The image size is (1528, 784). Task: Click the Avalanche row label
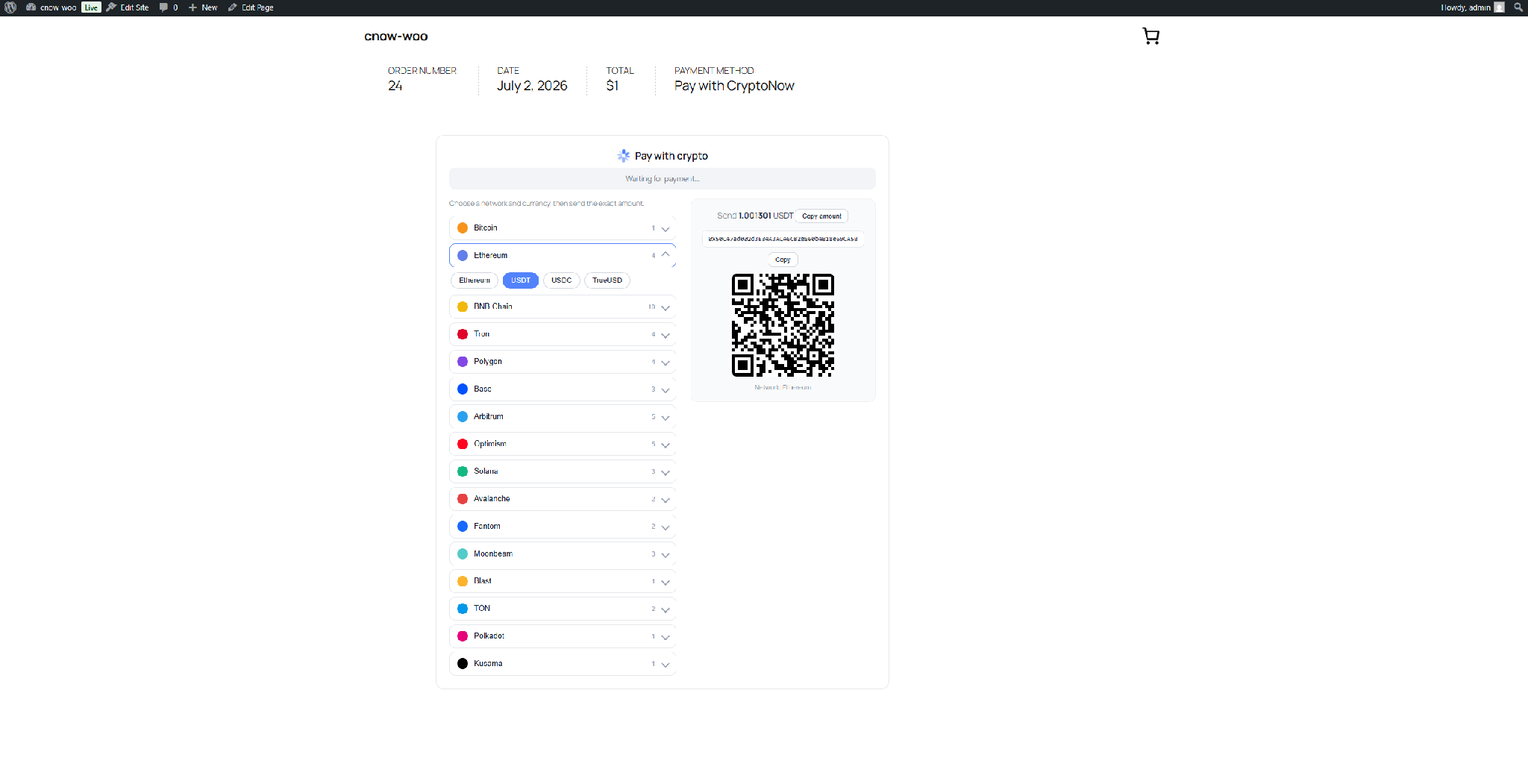492,499
